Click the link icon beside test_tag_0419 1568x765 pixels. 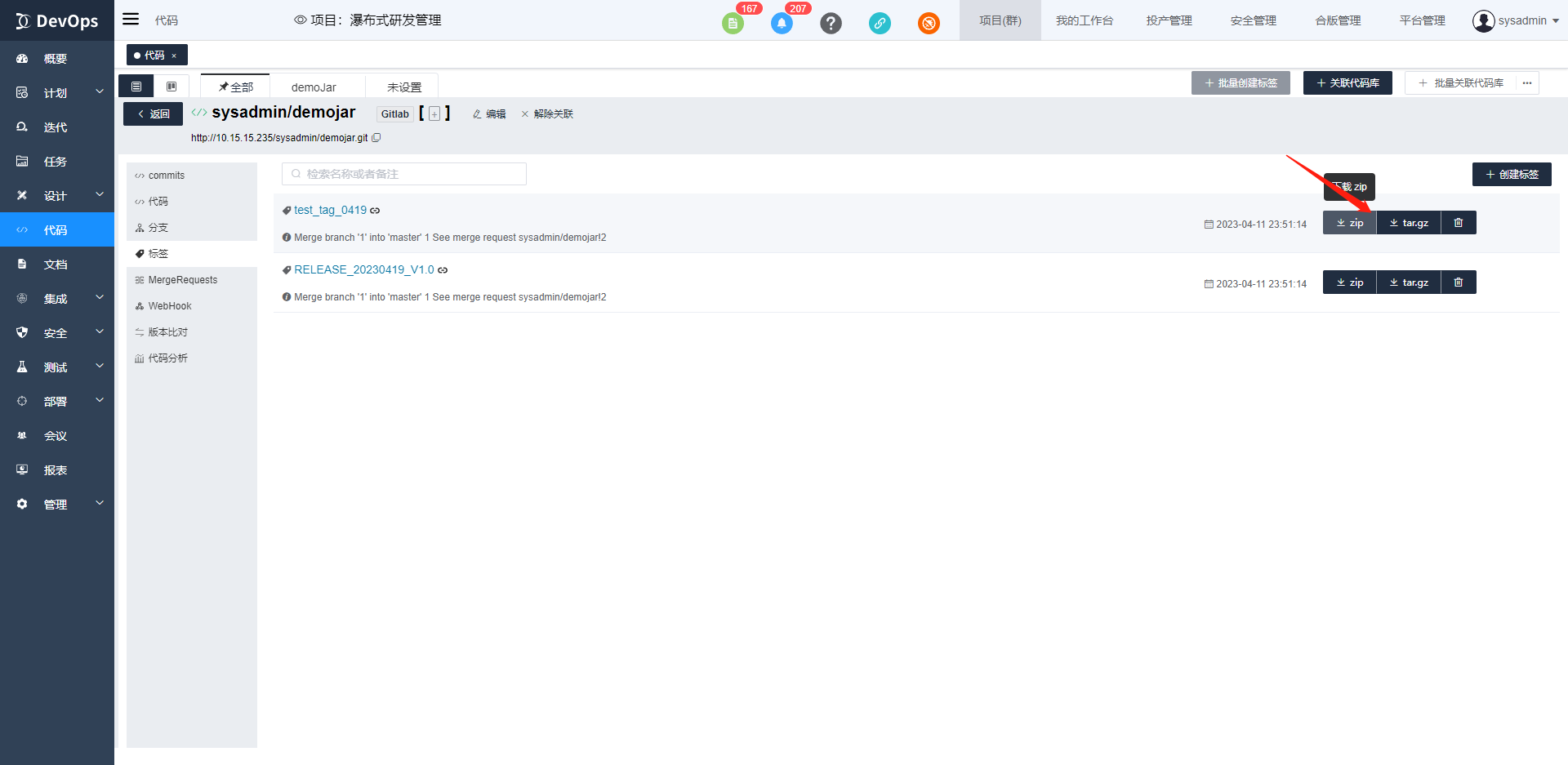pyautogui.click(x=375, y=211)
